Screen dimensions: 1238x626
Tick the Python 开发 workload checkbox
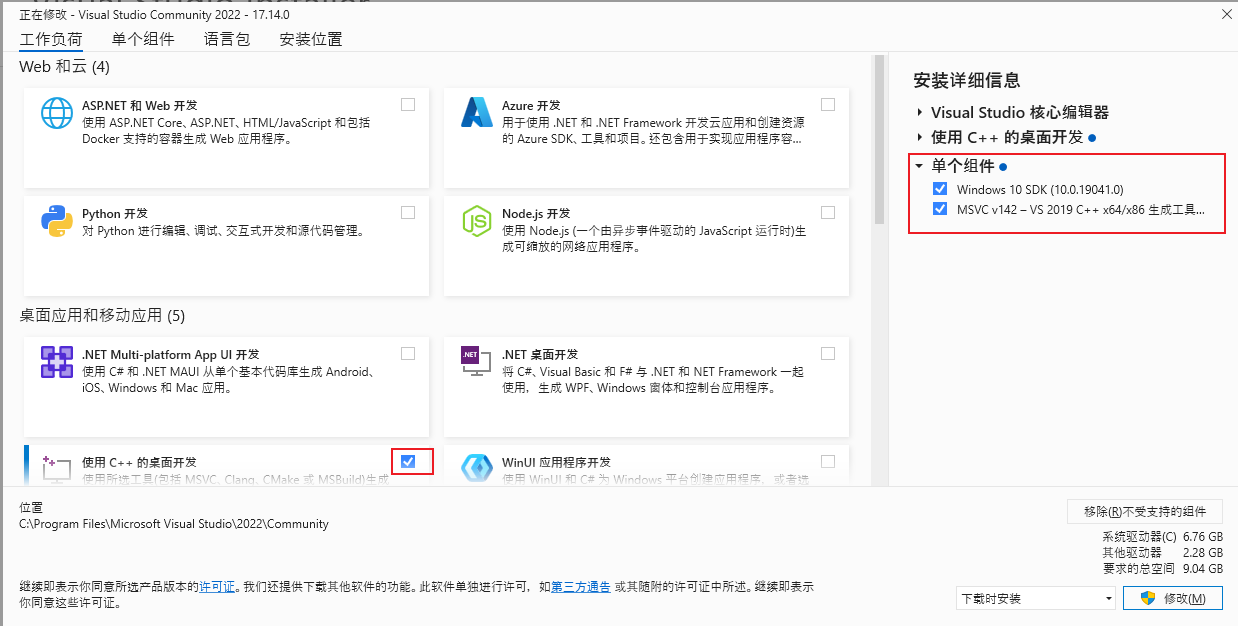coord(408,212)
